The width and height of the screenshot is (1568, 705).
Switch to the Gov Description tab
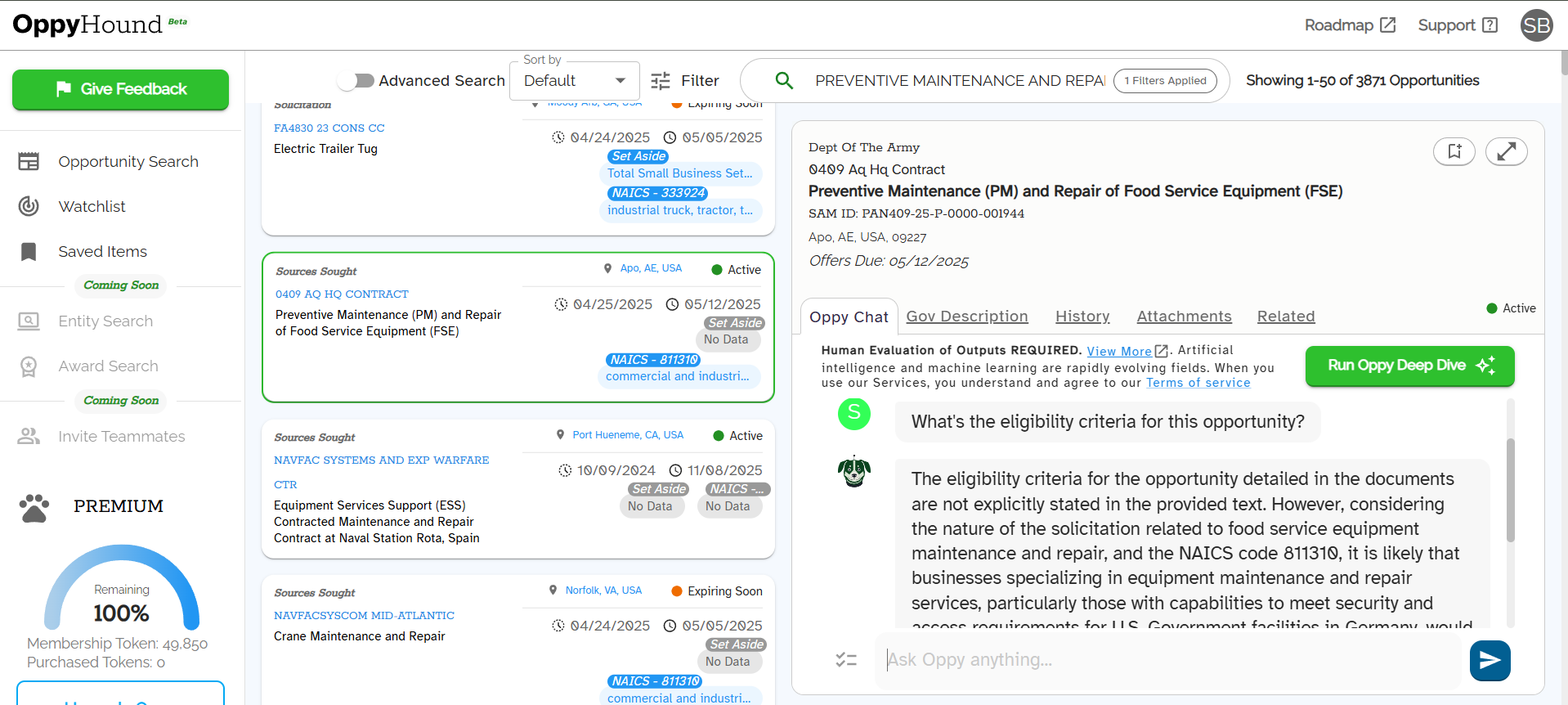coord(967,317)
